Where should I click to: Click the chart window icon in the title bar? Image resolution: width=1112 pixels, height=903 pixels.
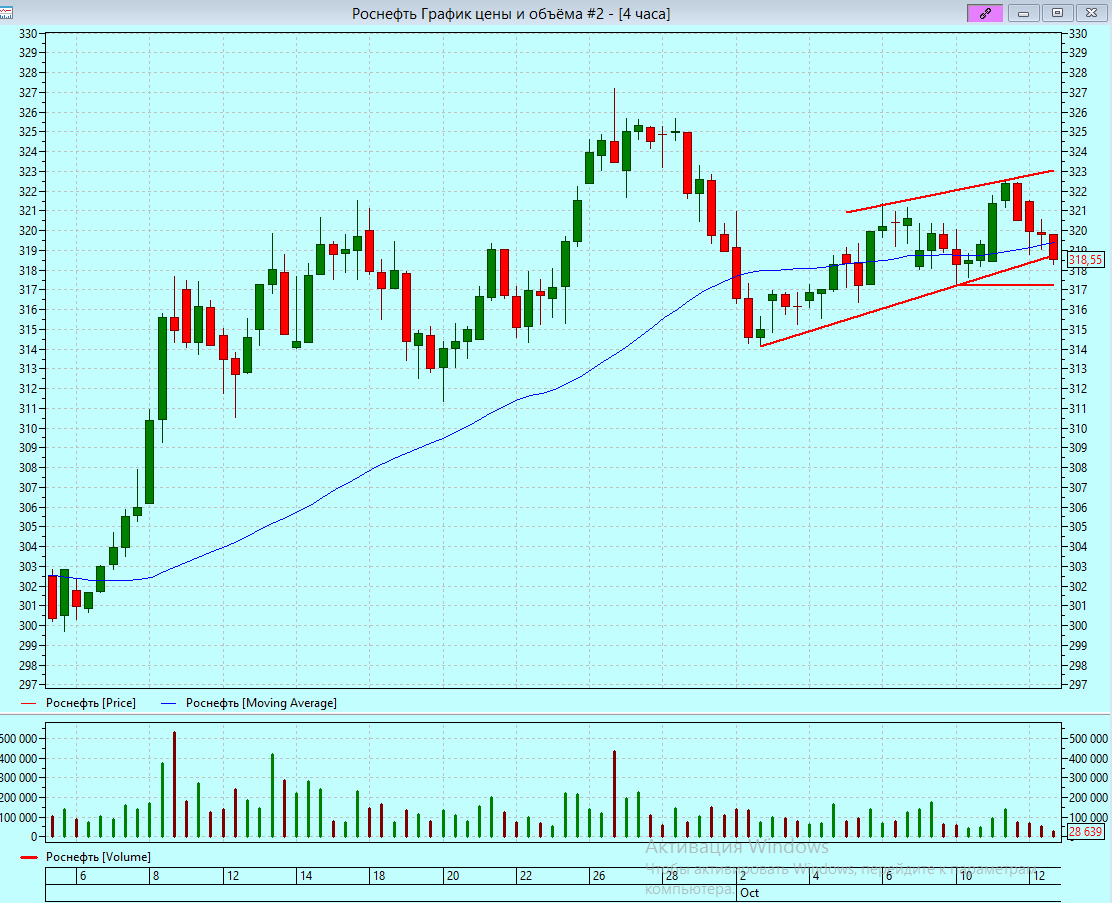pos(6,13)
